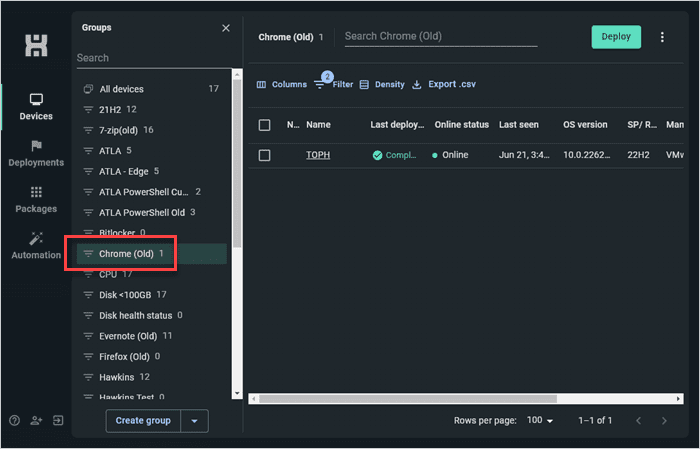Close the Groups panel

click(x=226, y=28)
